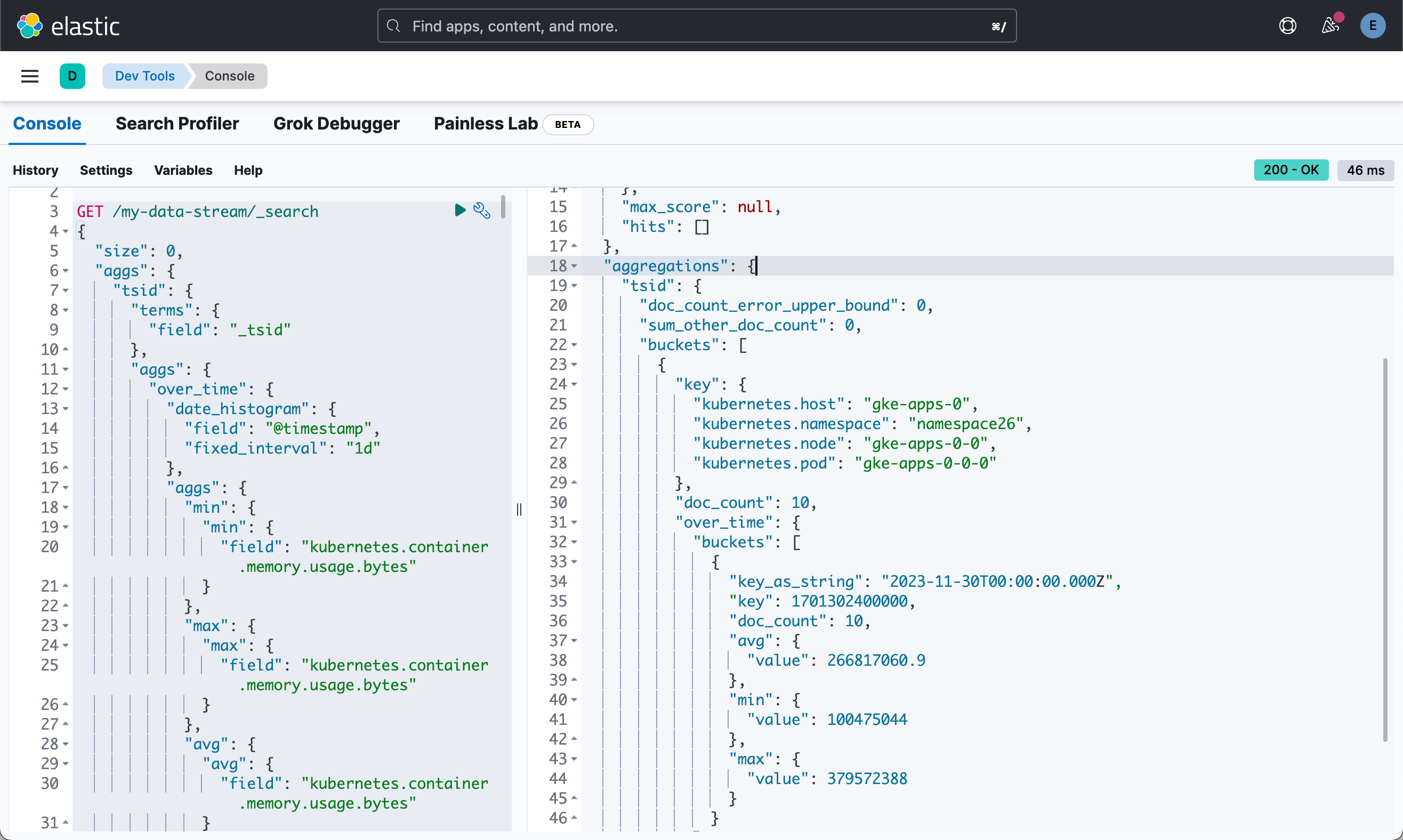Open the user avatar E menu
This screenshot has width=1403, height=840.
(x=1373, y=26)
